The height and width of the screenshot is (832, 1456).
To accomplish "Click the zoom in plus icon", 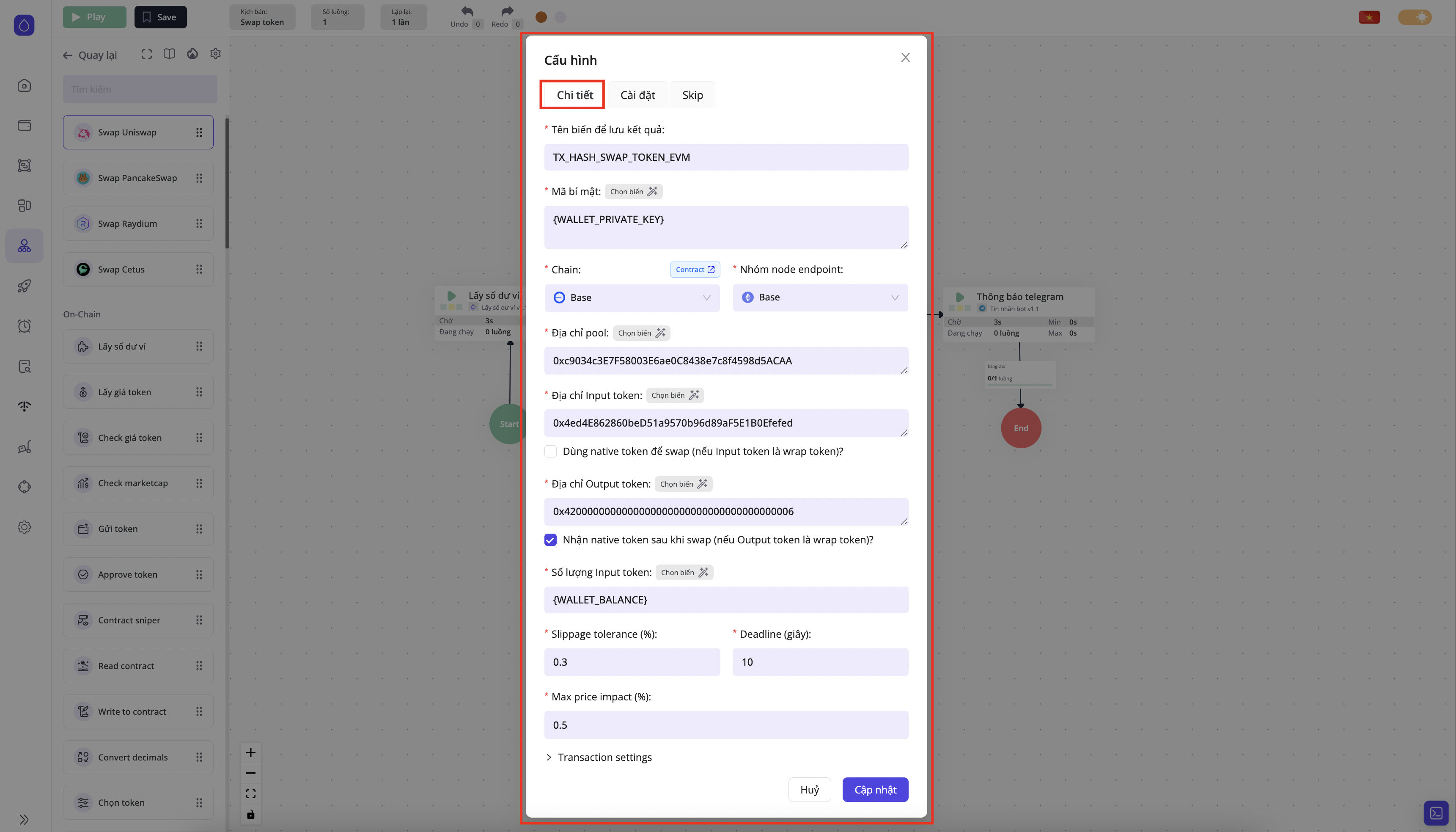I will click(x=251, y=752).
